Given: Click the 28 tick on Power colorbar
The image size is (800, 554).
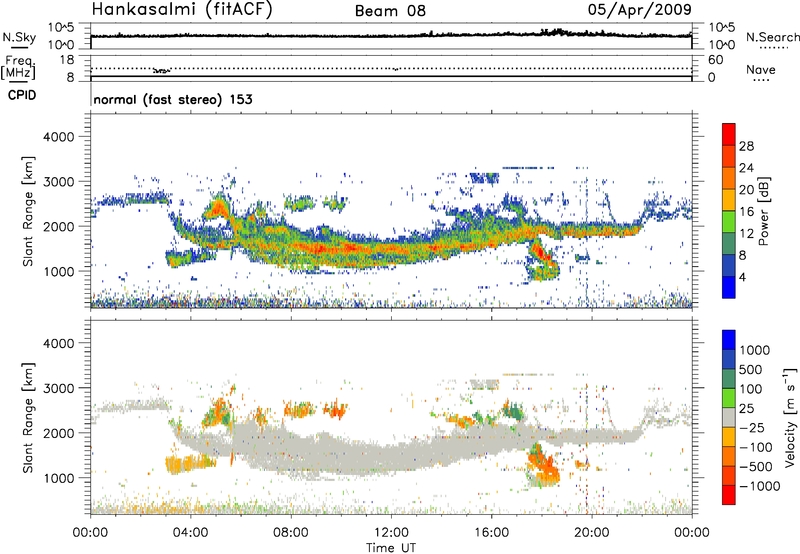Looking at the screenshot, I should (x=746, y=146).
